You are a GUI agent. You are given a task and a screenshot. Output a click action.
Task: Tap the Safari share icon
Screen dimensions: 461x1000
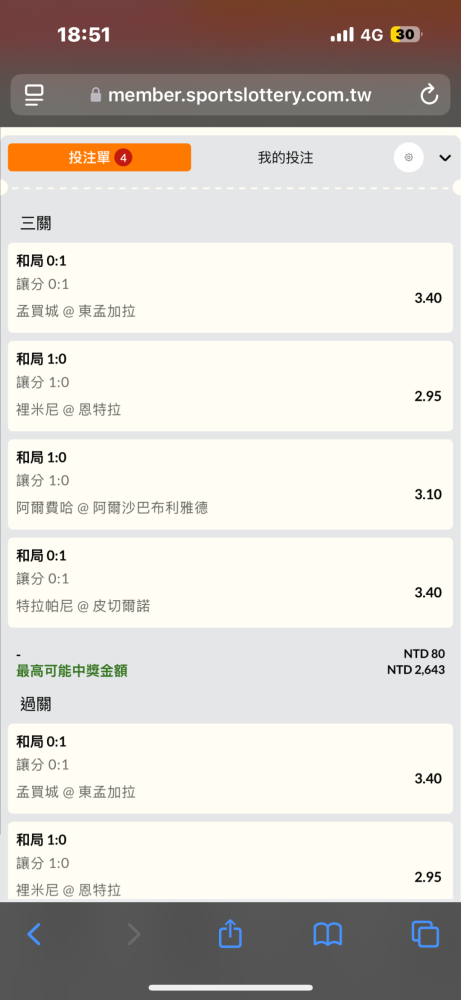[230, 934]
